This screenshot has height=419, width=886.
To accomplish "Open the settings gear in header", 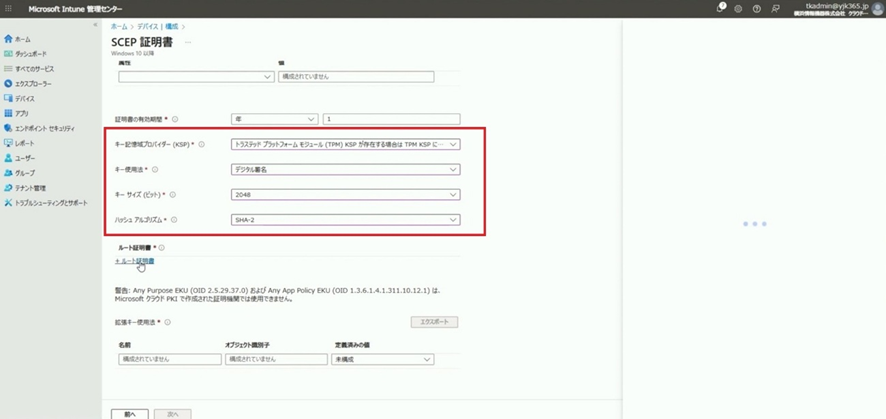I will 738,8.
